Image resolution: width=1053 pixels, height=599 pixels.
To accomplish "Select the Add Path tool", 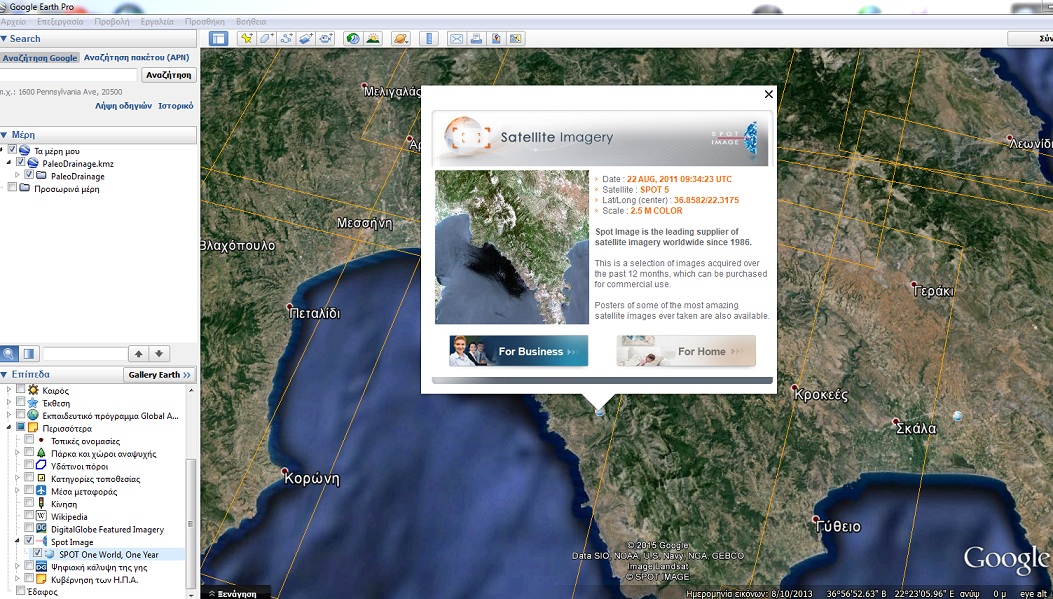I will coord(287,38).
